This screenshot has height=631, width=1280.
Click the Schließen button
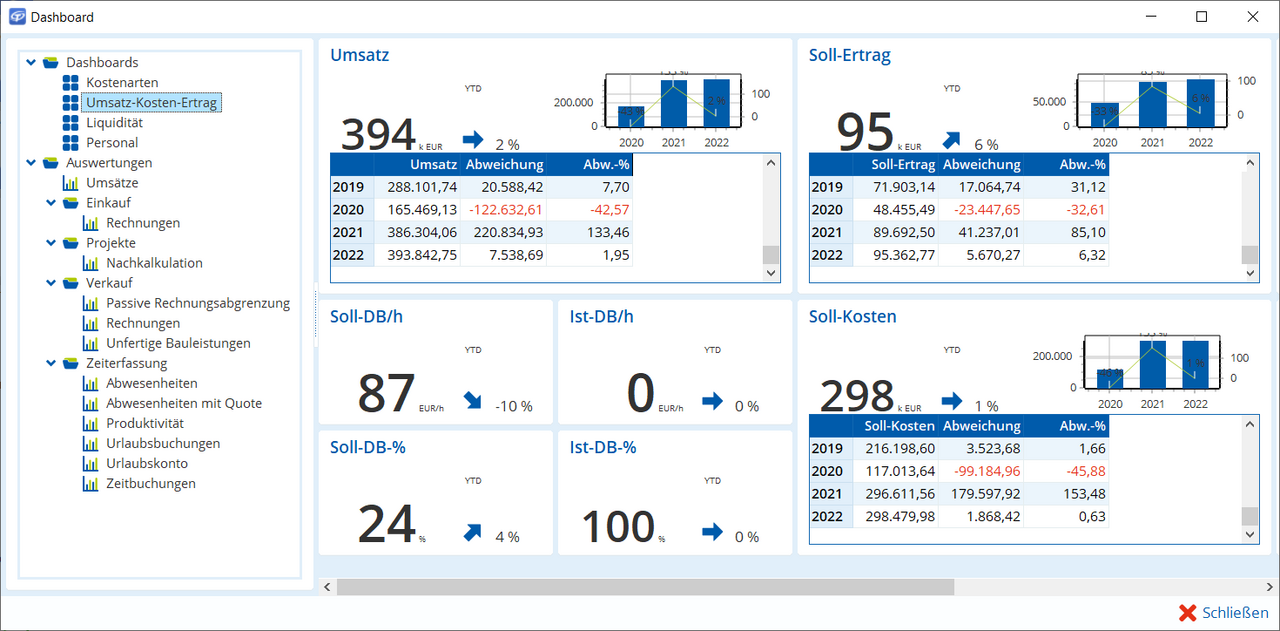click(x=1224, y=613)
